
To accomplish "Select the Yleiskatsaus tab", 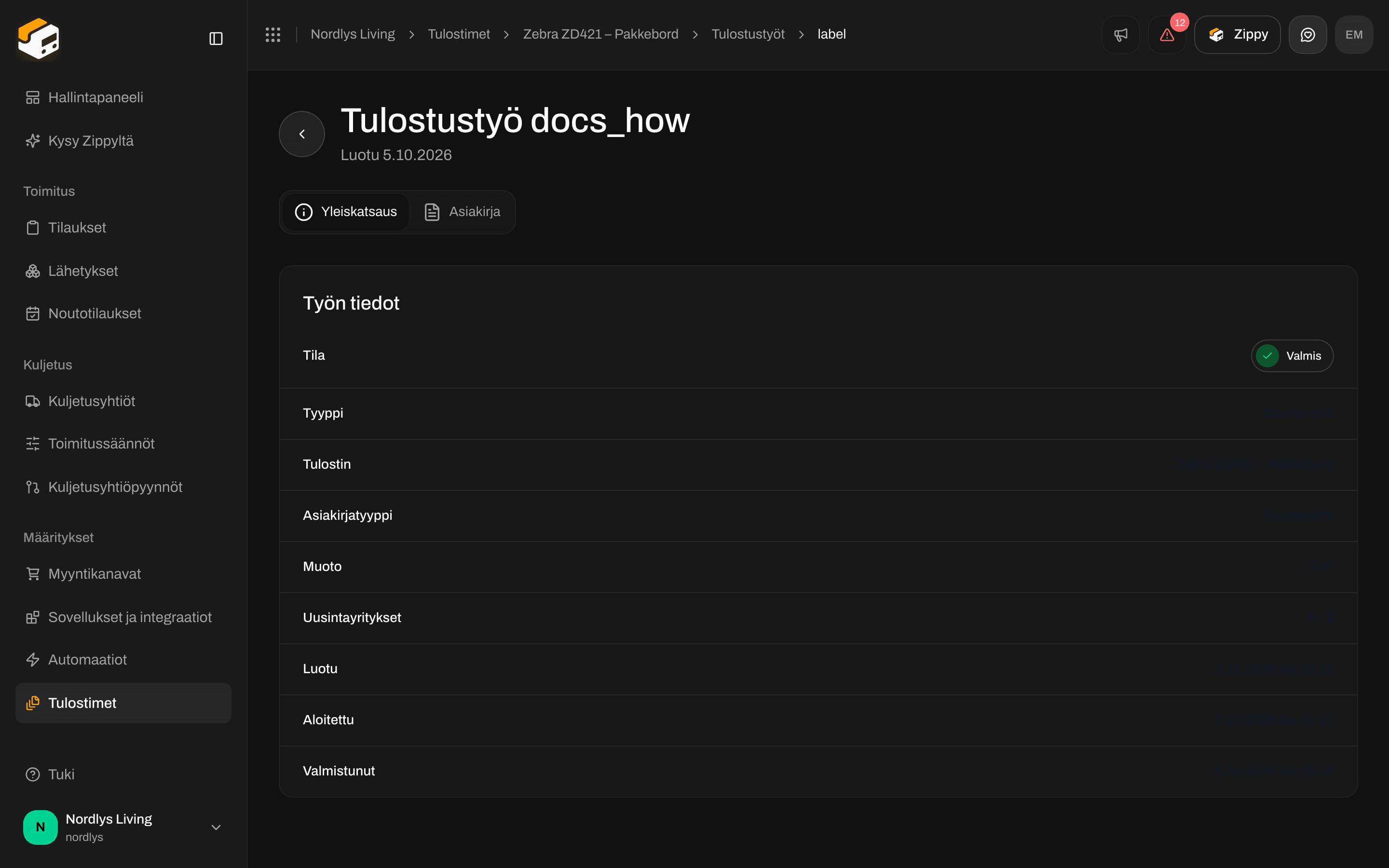I will coord(346,212).
